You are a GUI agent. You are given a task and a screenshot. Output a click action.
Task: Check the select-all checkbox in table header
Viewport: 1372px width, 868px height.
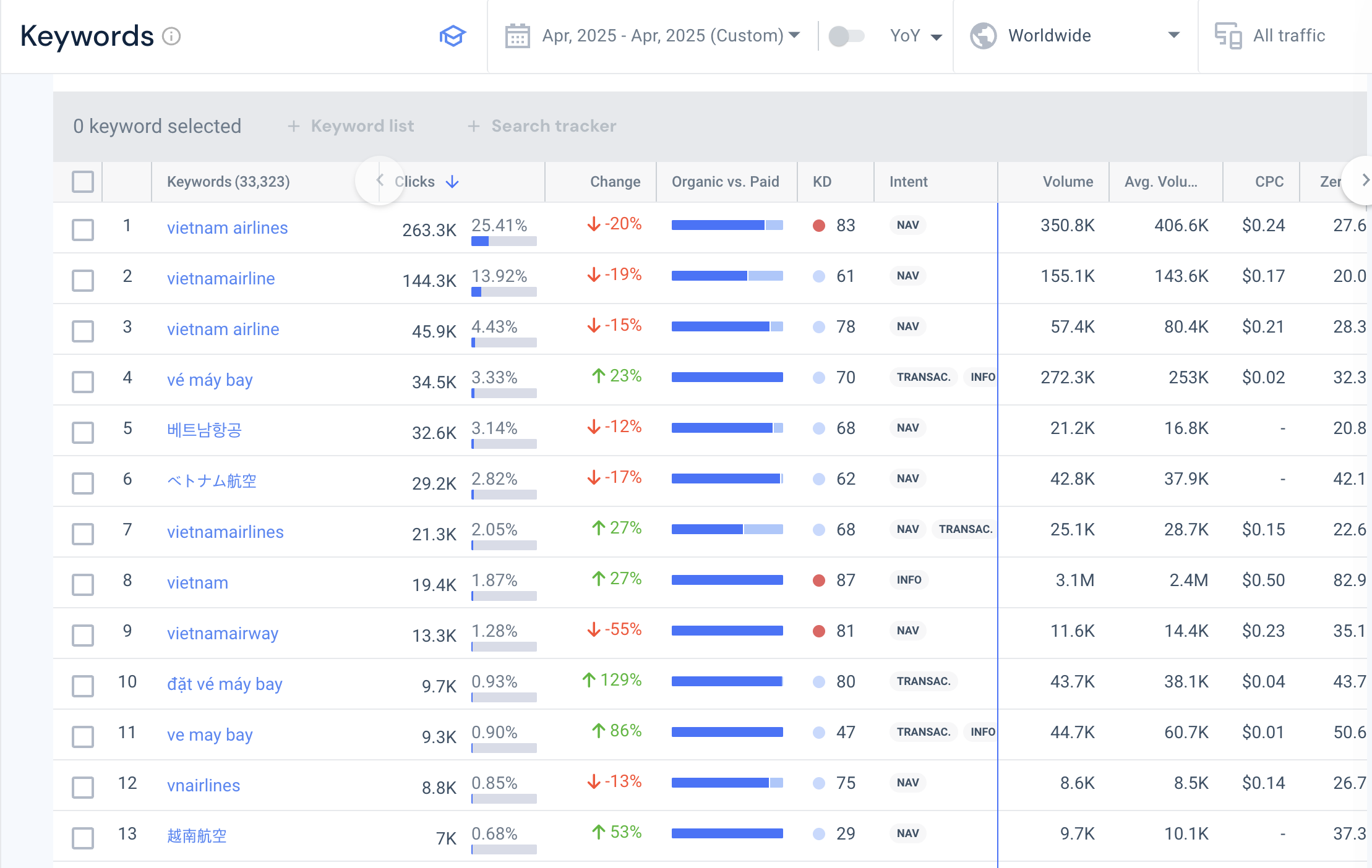(x=83, y=182)
